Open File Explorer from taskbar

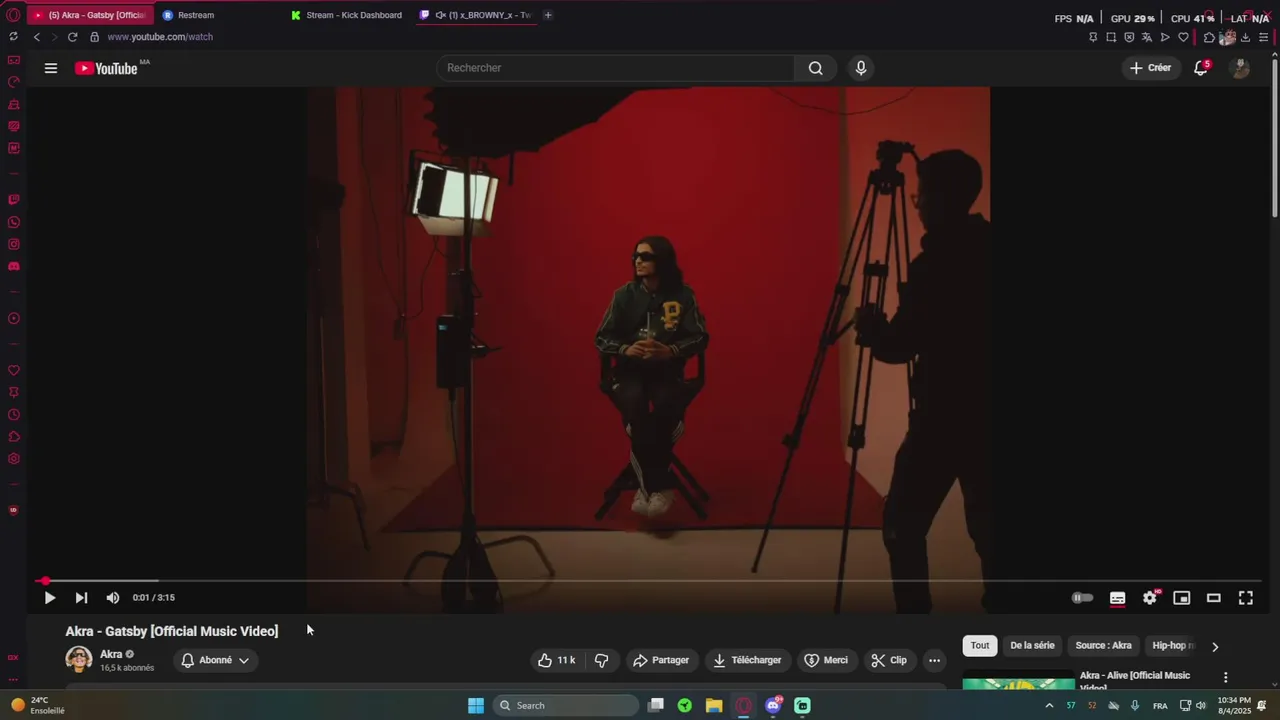(714, 705)
